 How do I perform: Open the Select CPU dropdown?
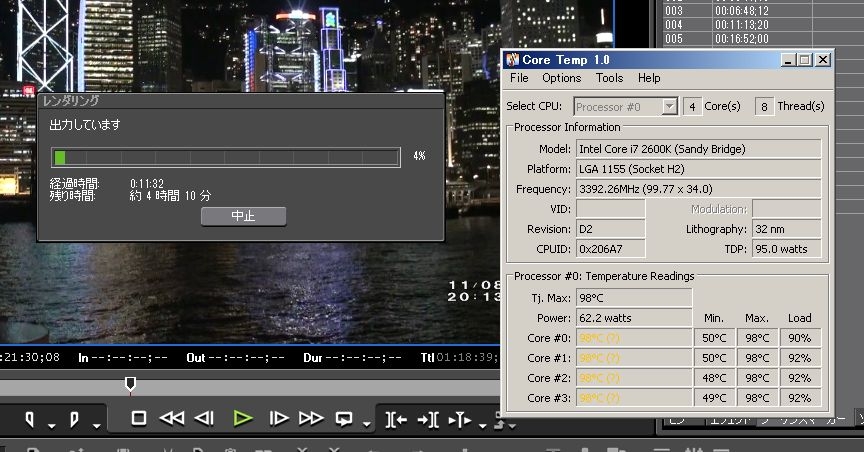626,106
